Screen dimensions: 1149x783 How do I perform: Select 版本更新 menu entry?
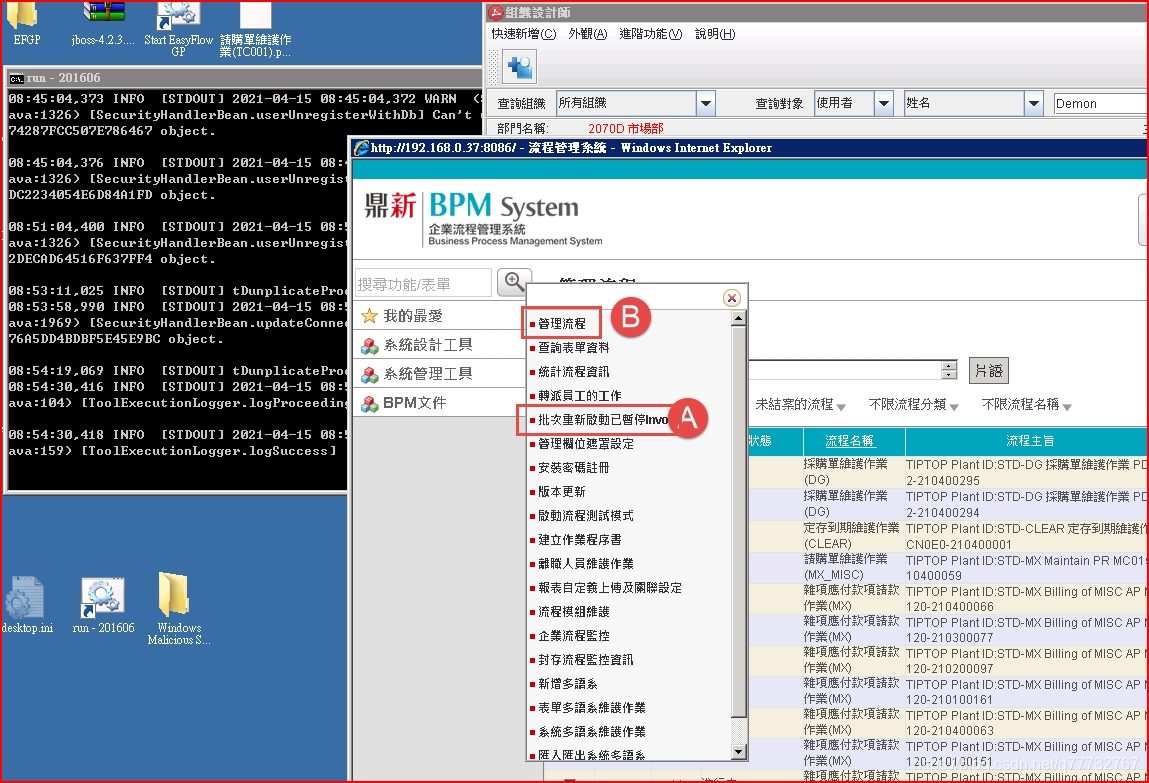[562, 491]
